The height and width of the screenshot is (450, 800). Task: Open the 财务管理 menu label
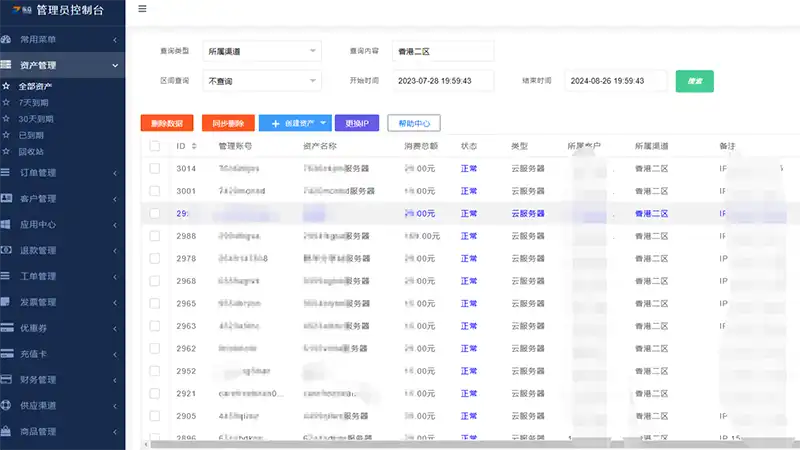pos(38,380)
